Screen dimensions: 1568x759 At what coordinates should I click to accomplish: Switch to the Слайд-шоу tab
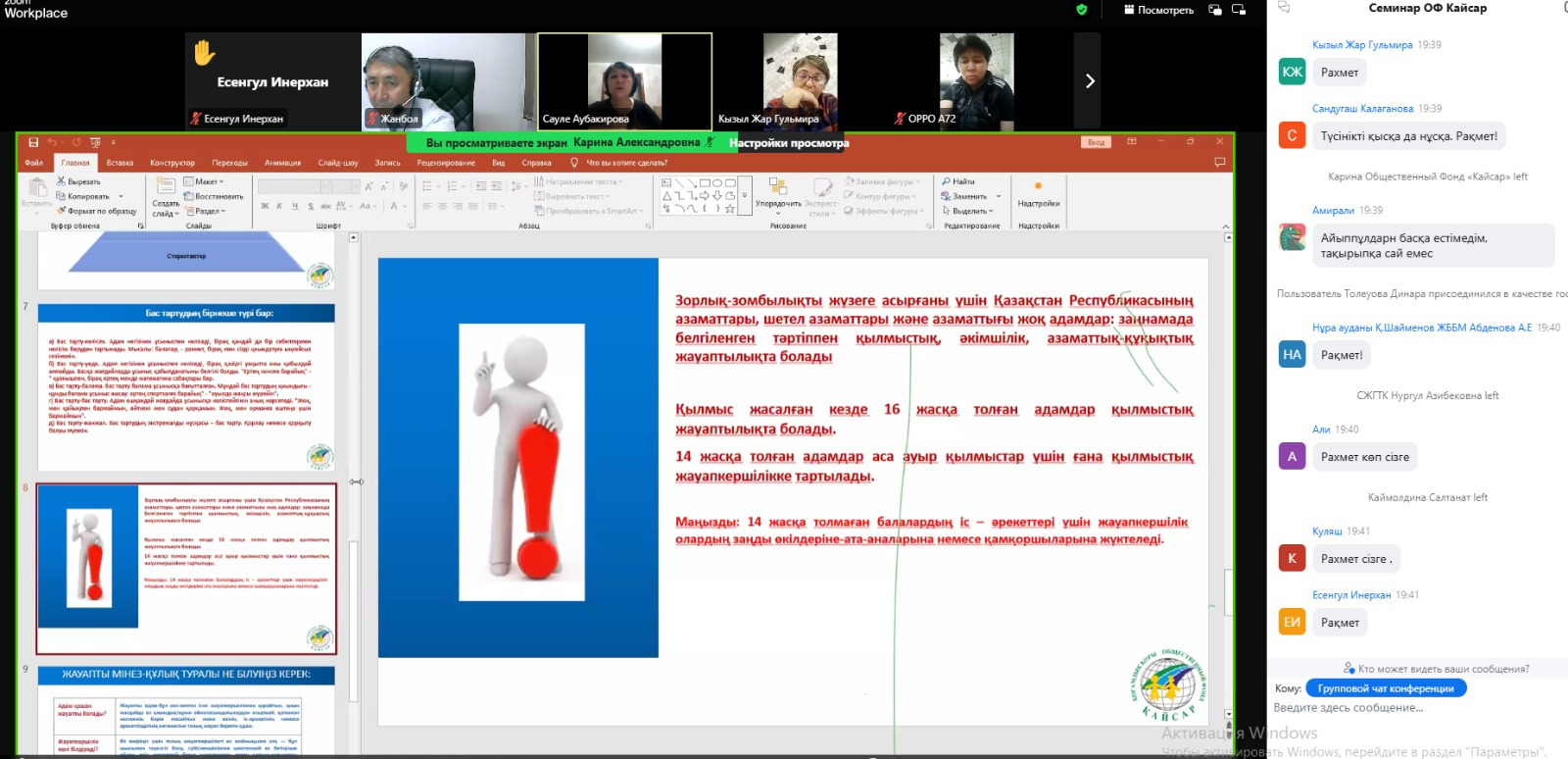click(x=338, y=163)
